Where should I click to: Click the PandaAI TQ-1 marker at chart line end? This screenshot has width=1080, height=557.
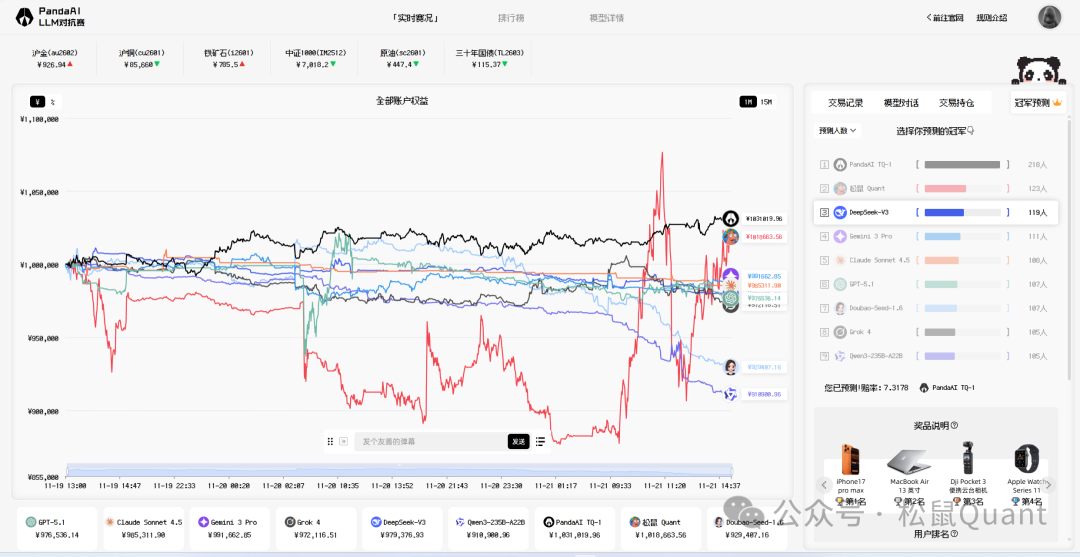pyautogui.click(x=731, y=218)
